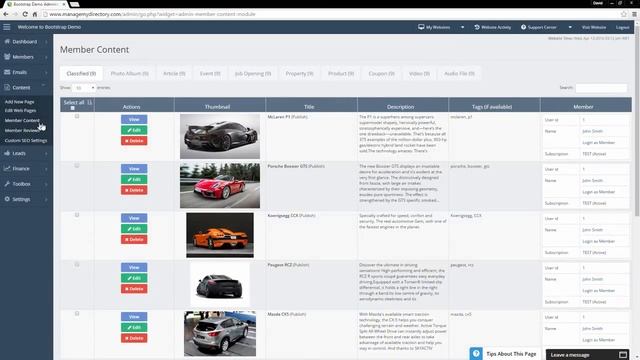Viewport: 640px width, 360px height.
Task: Click the Visit Website link
Action: pyautogui.click(x=594, y=27)
